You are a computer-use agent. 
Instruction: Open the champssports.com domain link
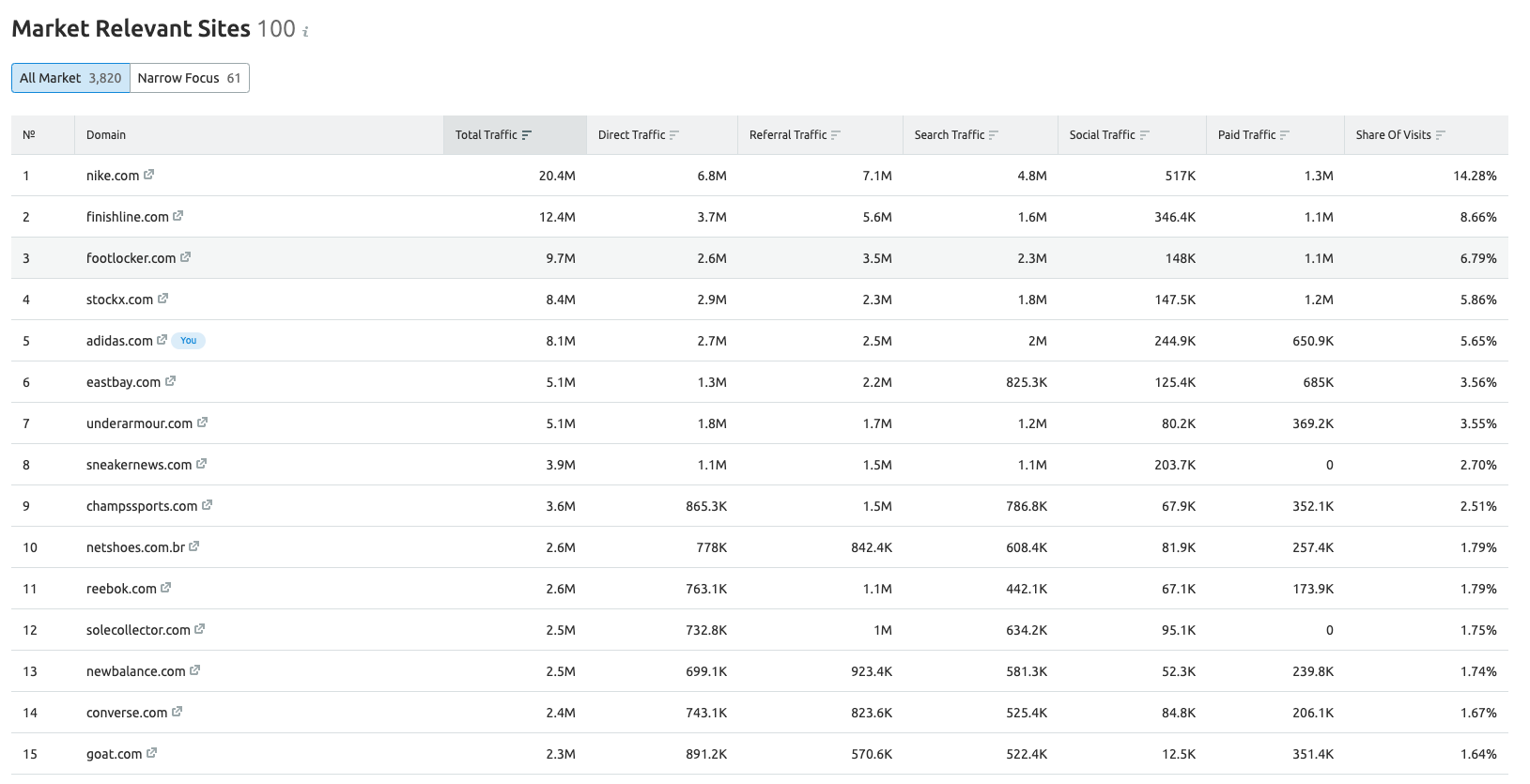pos(142,506)
